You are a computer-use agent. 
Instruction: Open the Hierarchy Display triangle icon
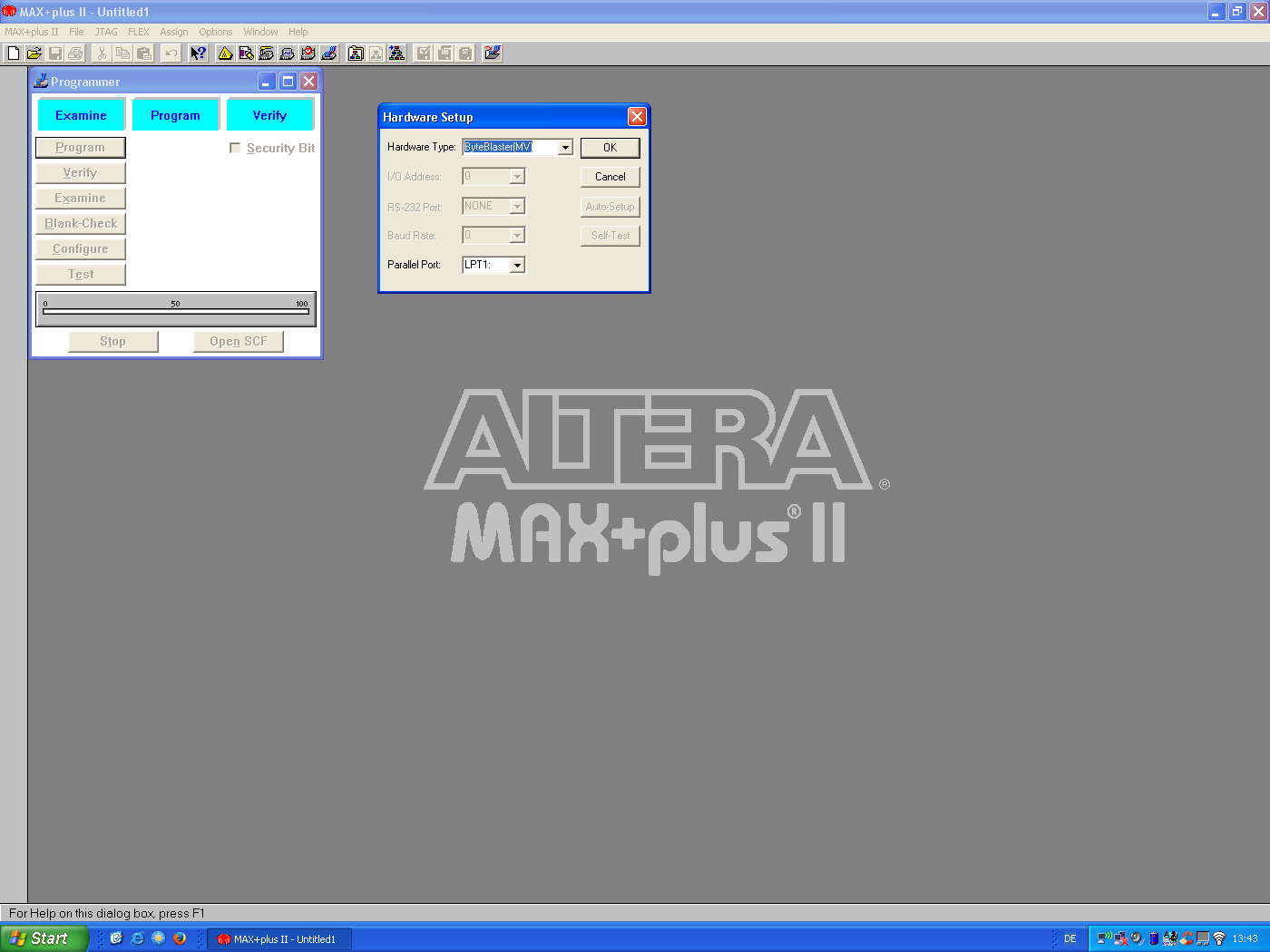(225, 53)
